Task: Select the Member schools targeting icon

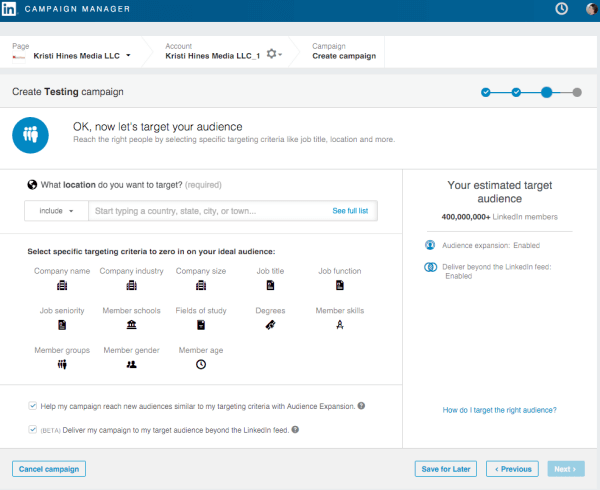Action: [x=132, y=325]
